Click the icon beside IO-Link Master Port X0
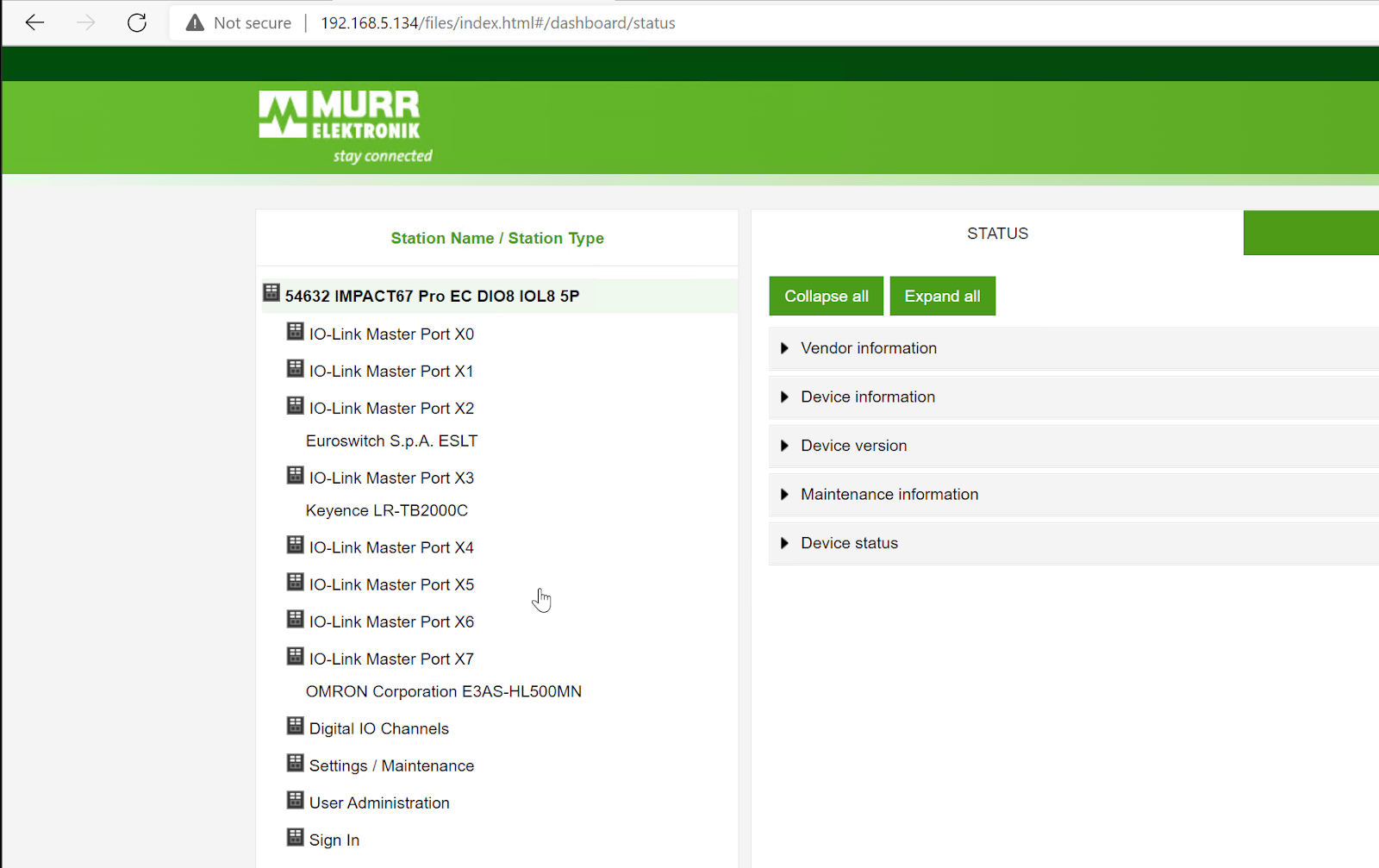This screenshot has height=868, width=1379. click(296, 331)
